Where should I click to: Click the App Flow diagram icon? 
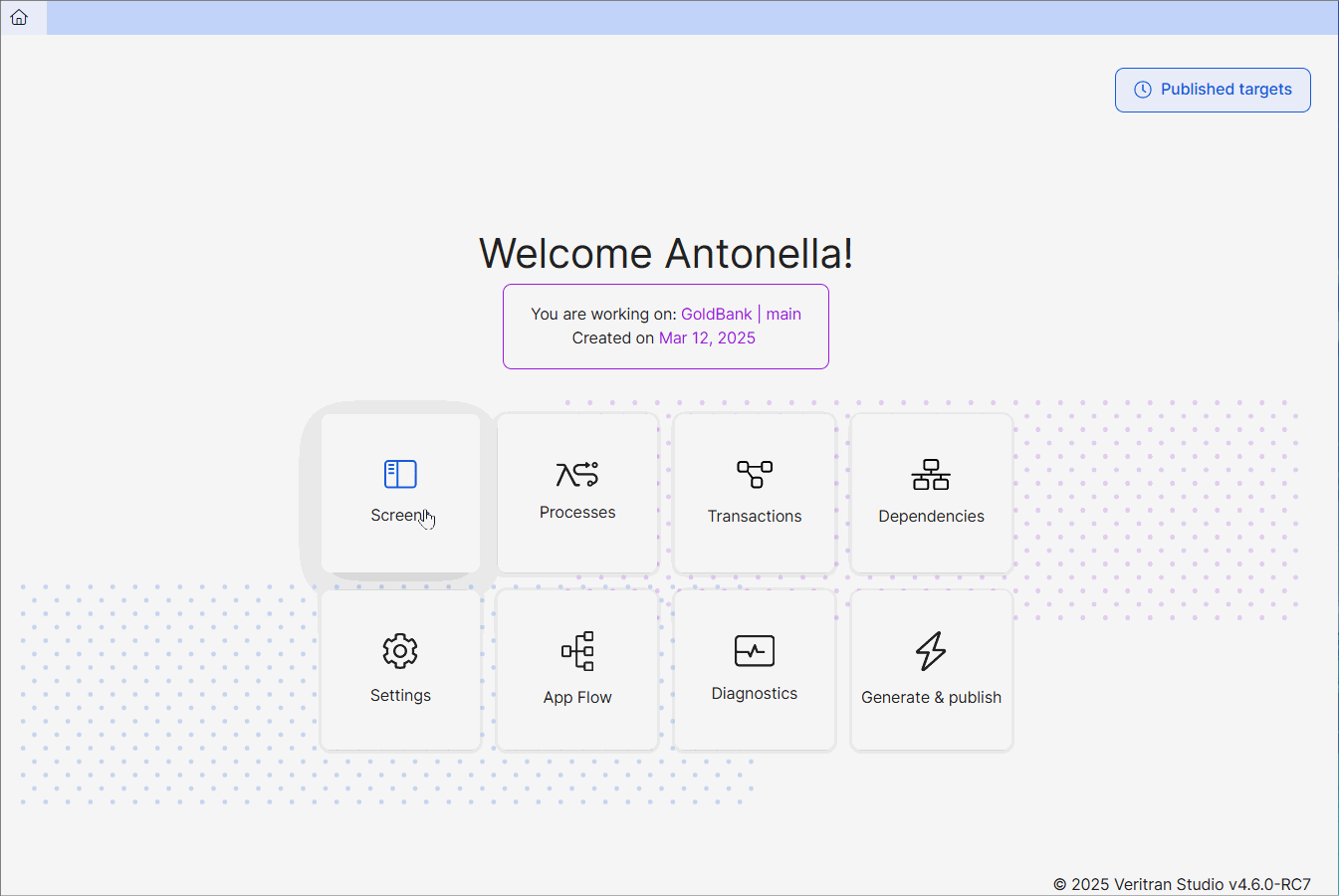click(577, 651)
